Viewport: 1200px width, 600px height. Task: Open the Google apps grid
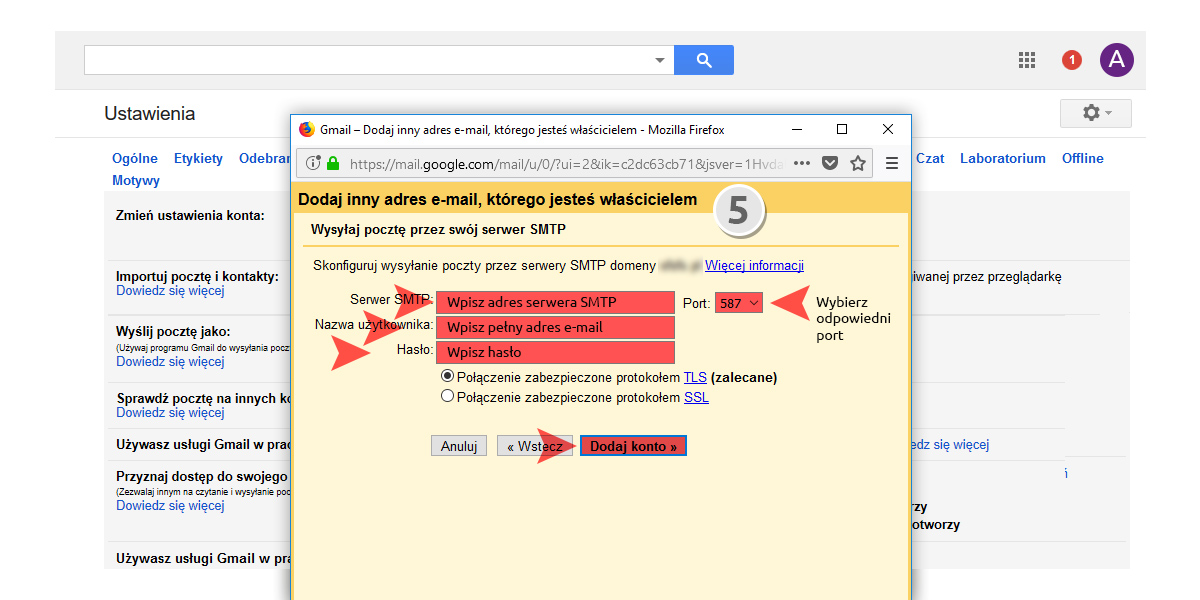(1027, 60)
